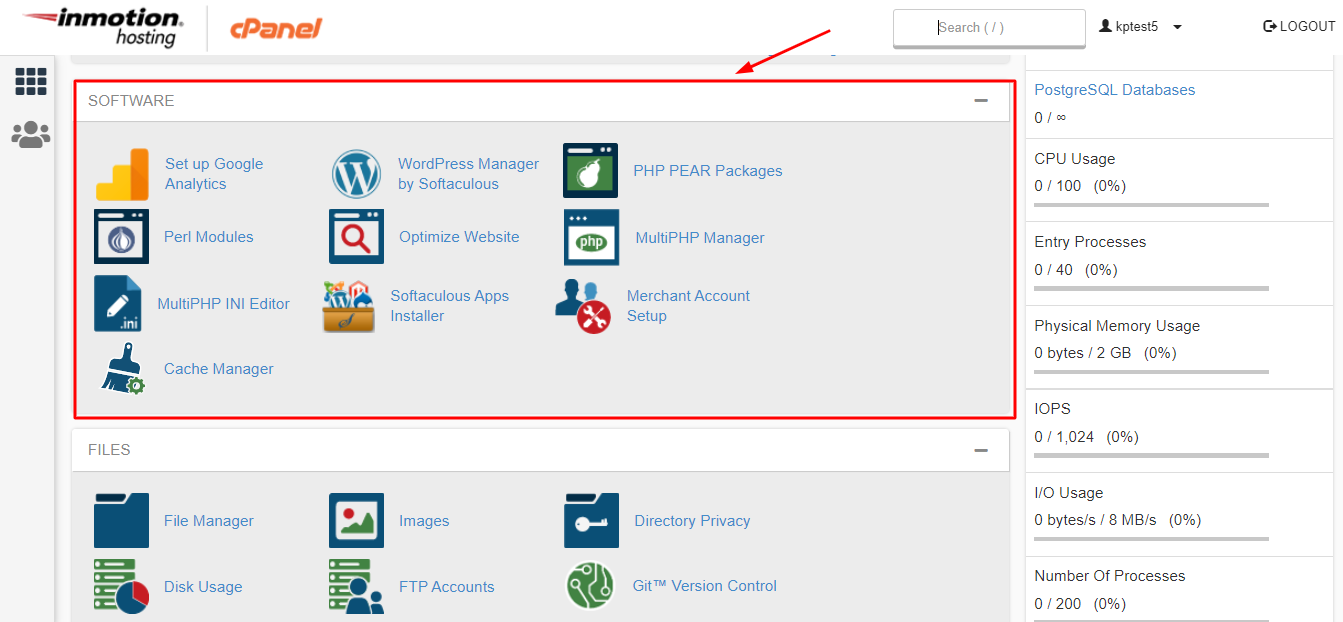Open the Optimize Website magnifier icon
The height and width of the screenshot is (622, 1343).
point(357,237)
